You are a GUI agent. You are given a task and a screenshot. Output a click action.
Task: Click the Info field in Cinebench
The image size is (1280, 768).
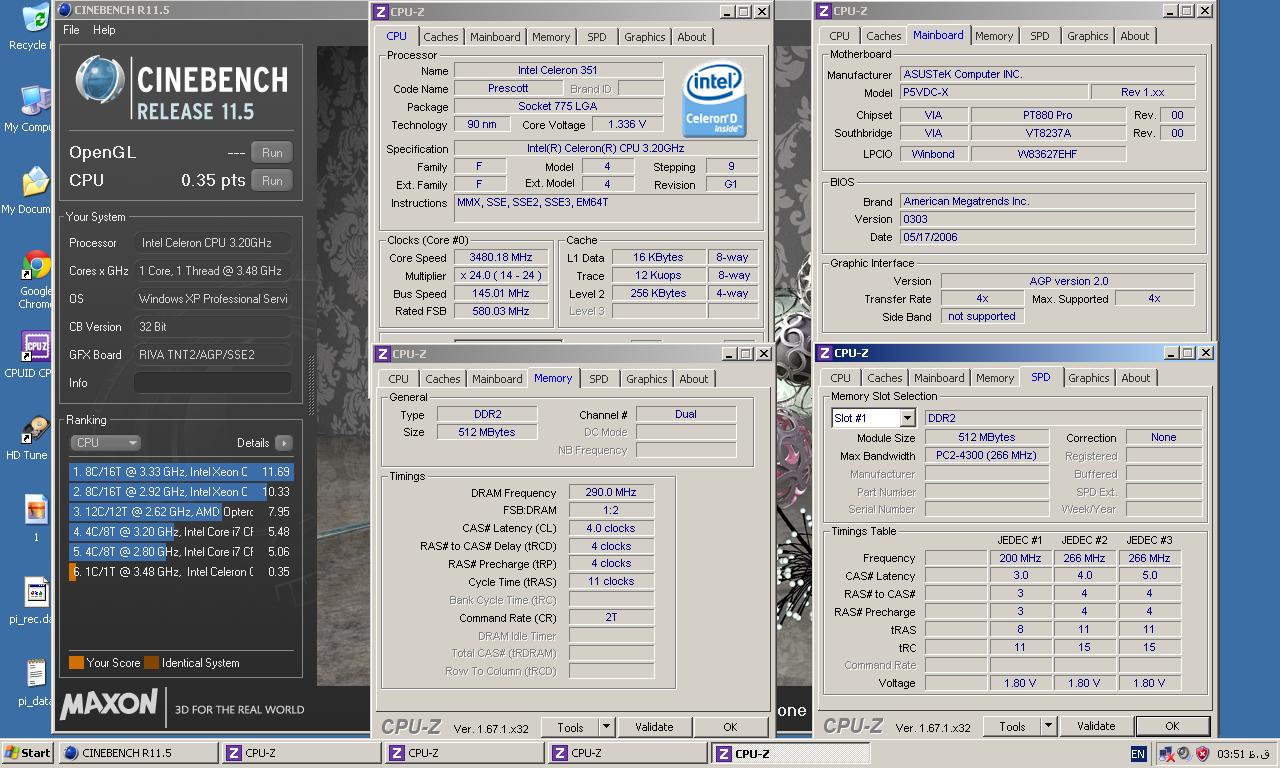(213, 383)
